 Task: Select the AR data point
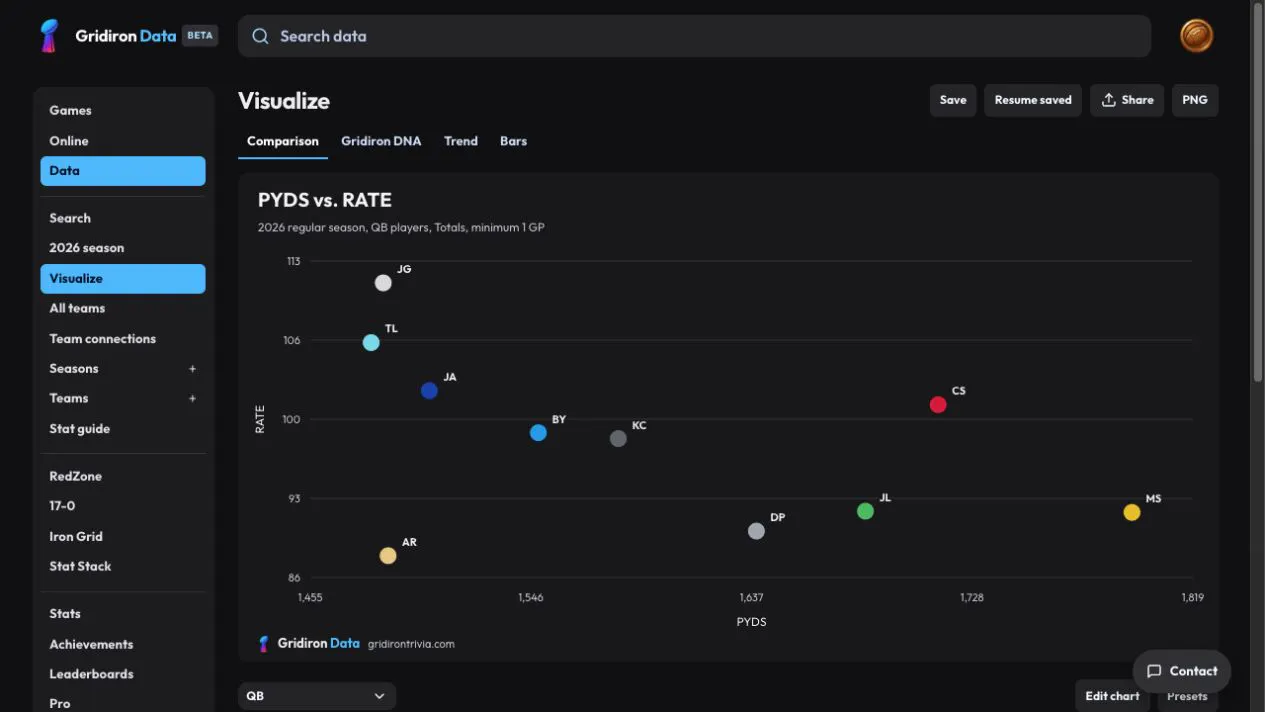[388, 556]
